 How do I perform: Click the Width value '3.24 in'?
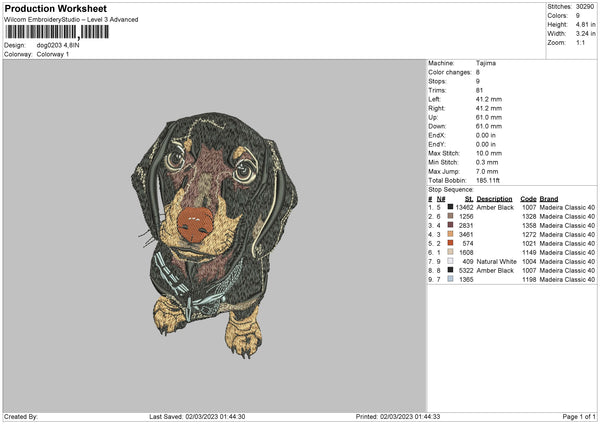coord(585,34)
